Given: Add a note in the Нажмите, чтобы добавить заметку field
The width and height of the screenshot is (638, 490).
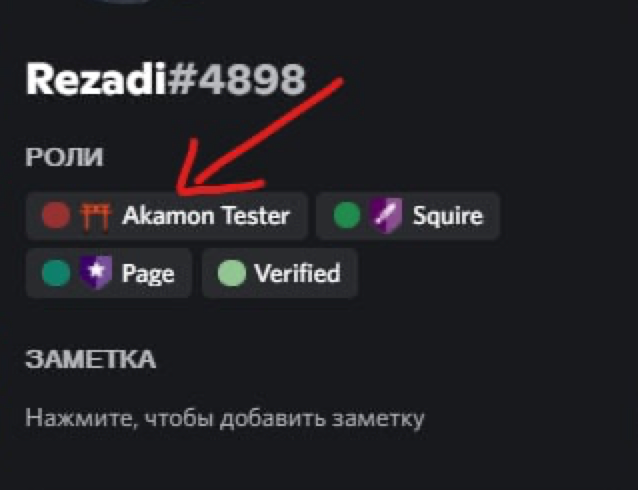Looking at the screenshot, I should point(225,418).
